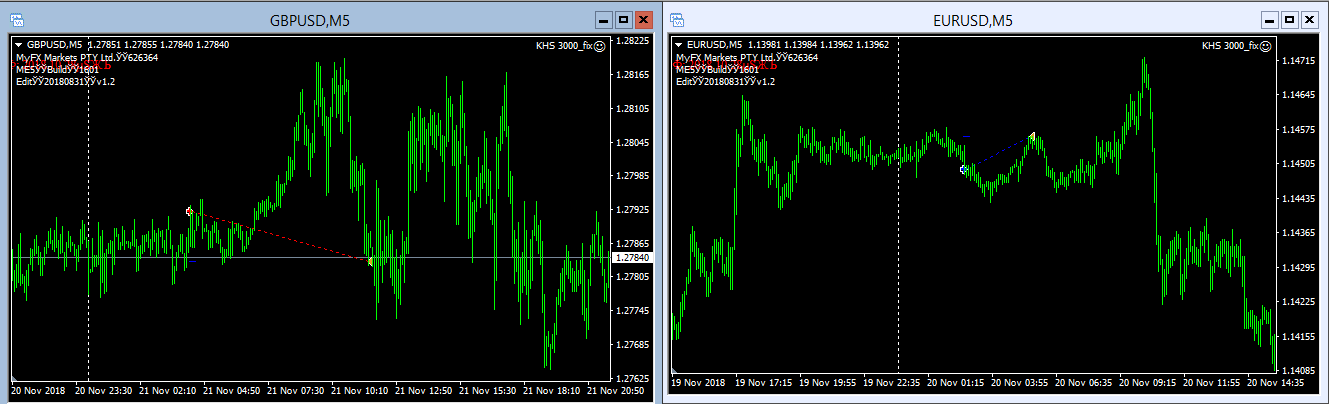Close the EURUSD,M5 chart window
The width and height of the screenshot is (1329, 404).
tap(1308, 19)
